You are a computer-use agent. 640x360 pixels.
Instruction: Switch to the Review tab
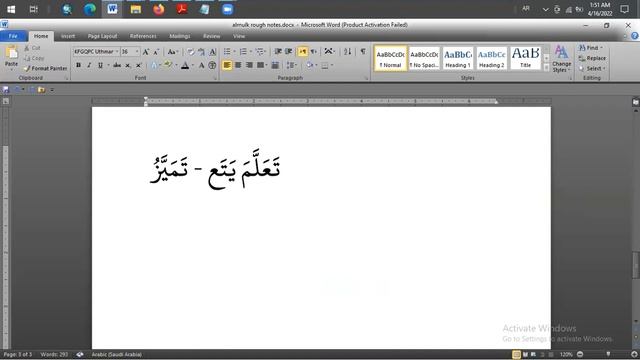[x=211, y=36]
